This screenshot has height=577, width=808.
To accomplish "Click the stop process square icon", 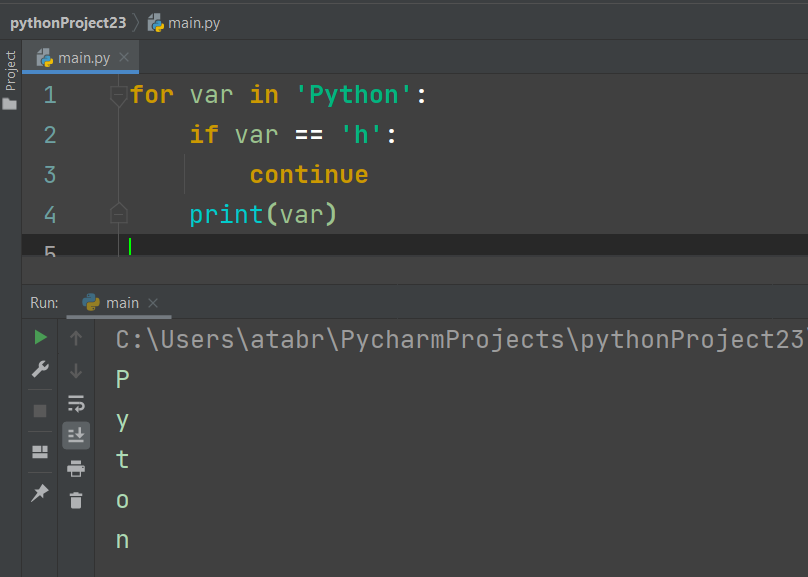I will click(40, 411).
